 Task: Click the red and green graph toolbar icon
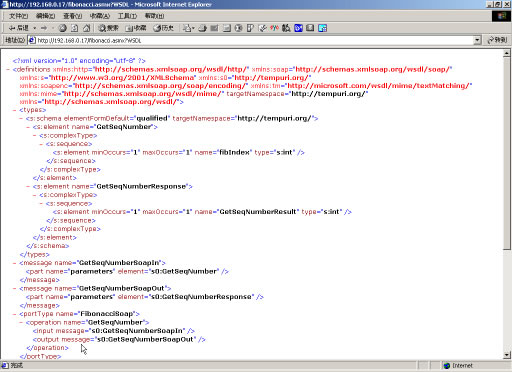pyautogui.click(x=274, y=28)
